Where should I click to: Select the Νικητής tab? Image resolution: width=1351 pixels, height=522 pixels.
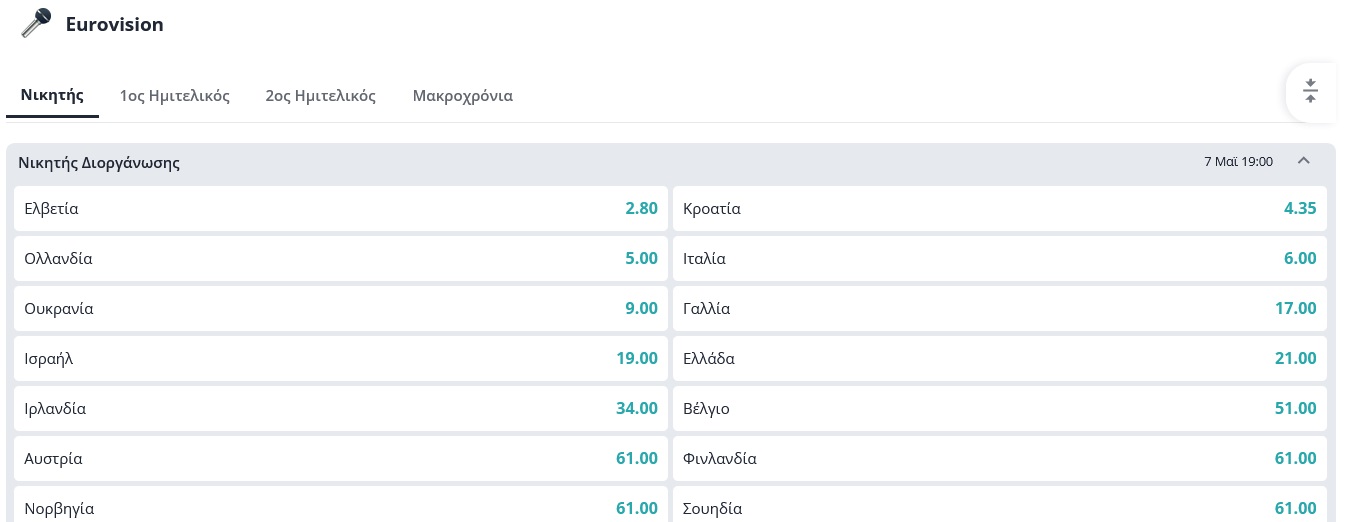pyautogui.click(x=52, y=96)
